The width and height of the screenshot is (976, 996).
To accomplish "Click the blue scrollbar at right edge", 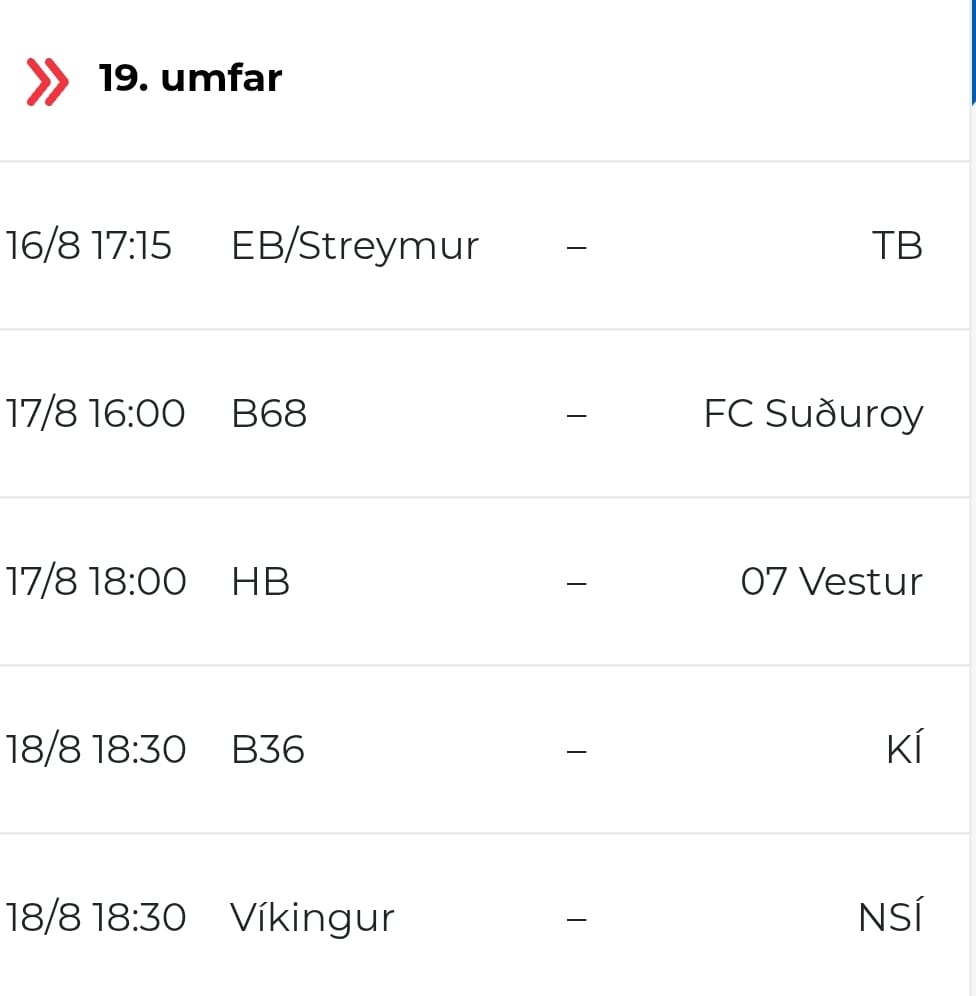I will (x=973, y=52).
